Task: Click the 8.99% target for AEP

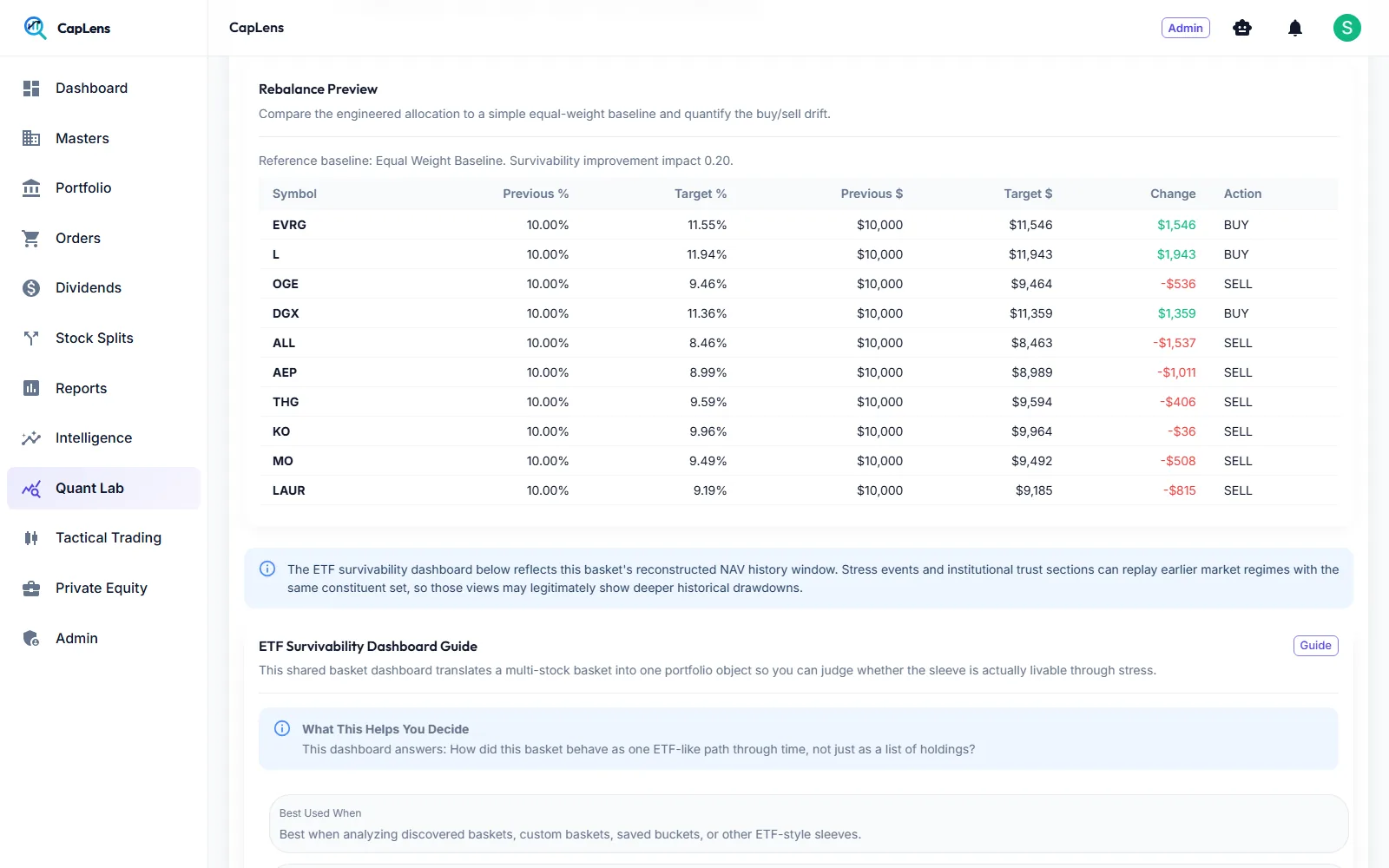Action: [x=708, y=372]
